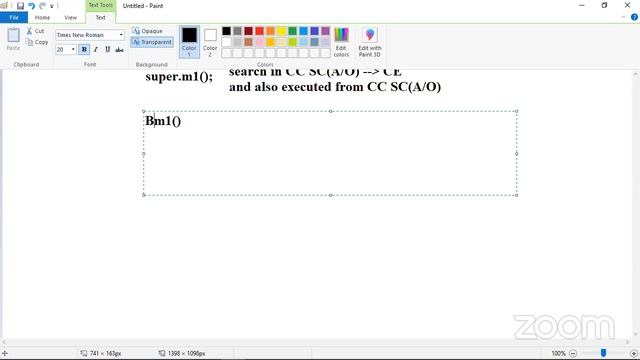Toggle Strikethrough formatting
Image resolution: width=640 pixels, height=360 pixels.
[119, 49]
